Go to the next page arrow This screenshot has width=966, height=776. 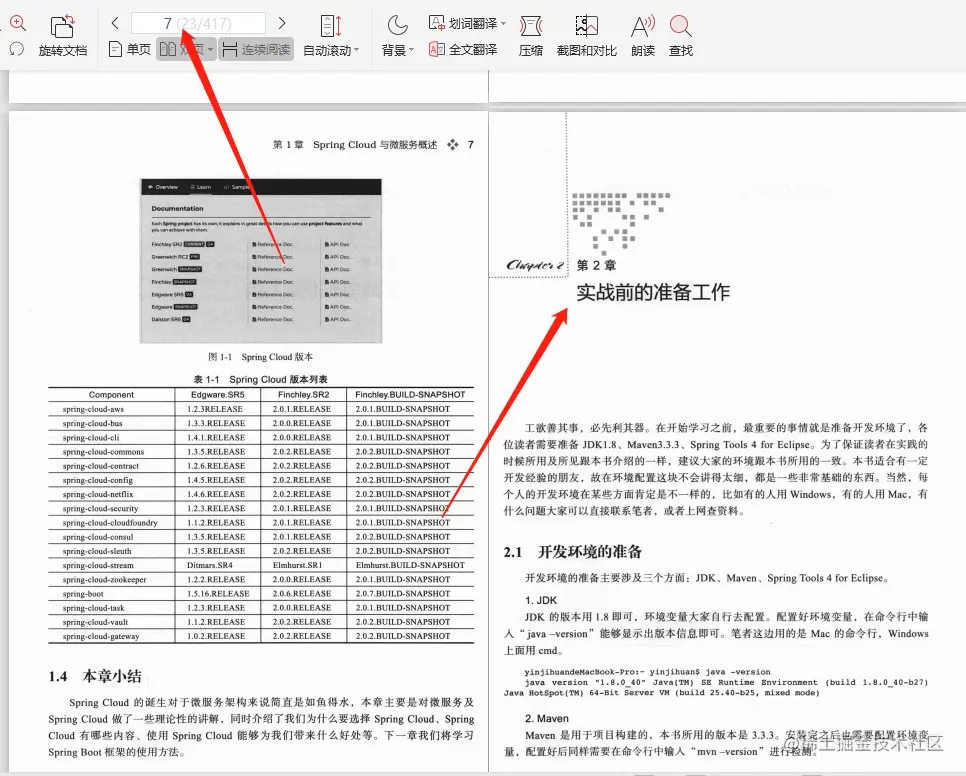click(x=282, y=23)
